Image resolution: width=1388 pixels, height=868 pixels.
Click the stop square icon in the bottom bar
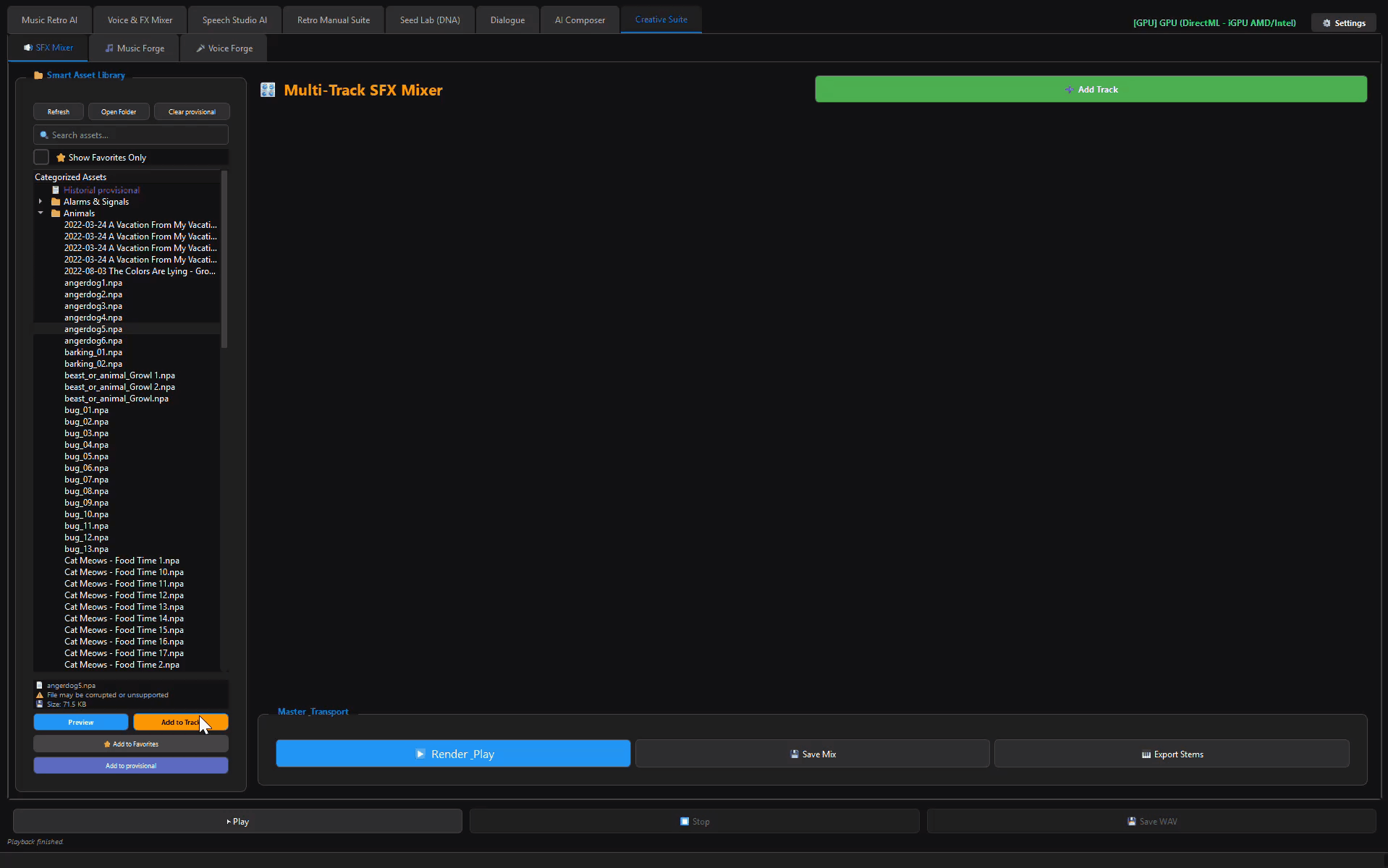(x=685, y=822)
